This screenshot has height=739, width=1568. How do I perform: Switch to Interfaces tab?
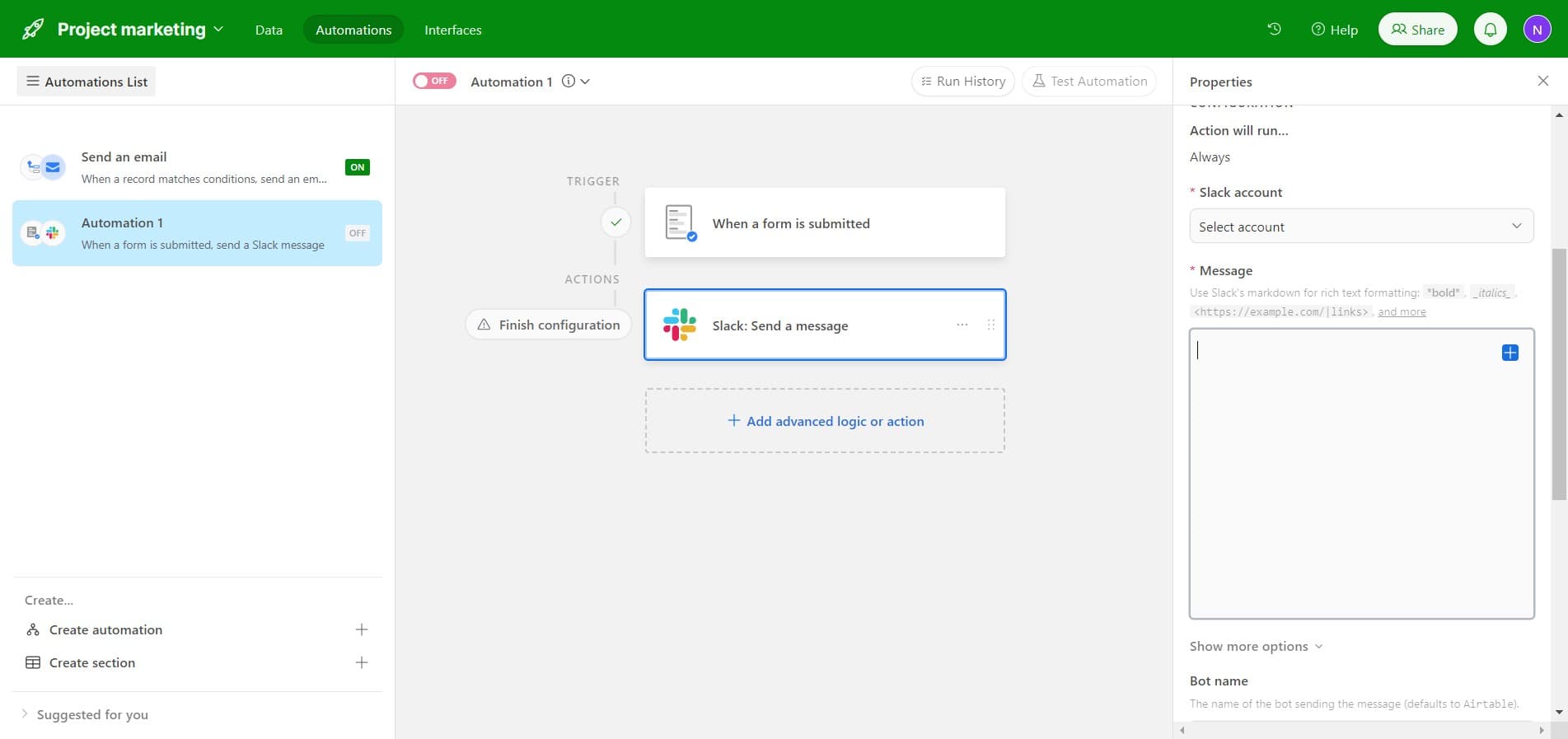tap(453, 30)
